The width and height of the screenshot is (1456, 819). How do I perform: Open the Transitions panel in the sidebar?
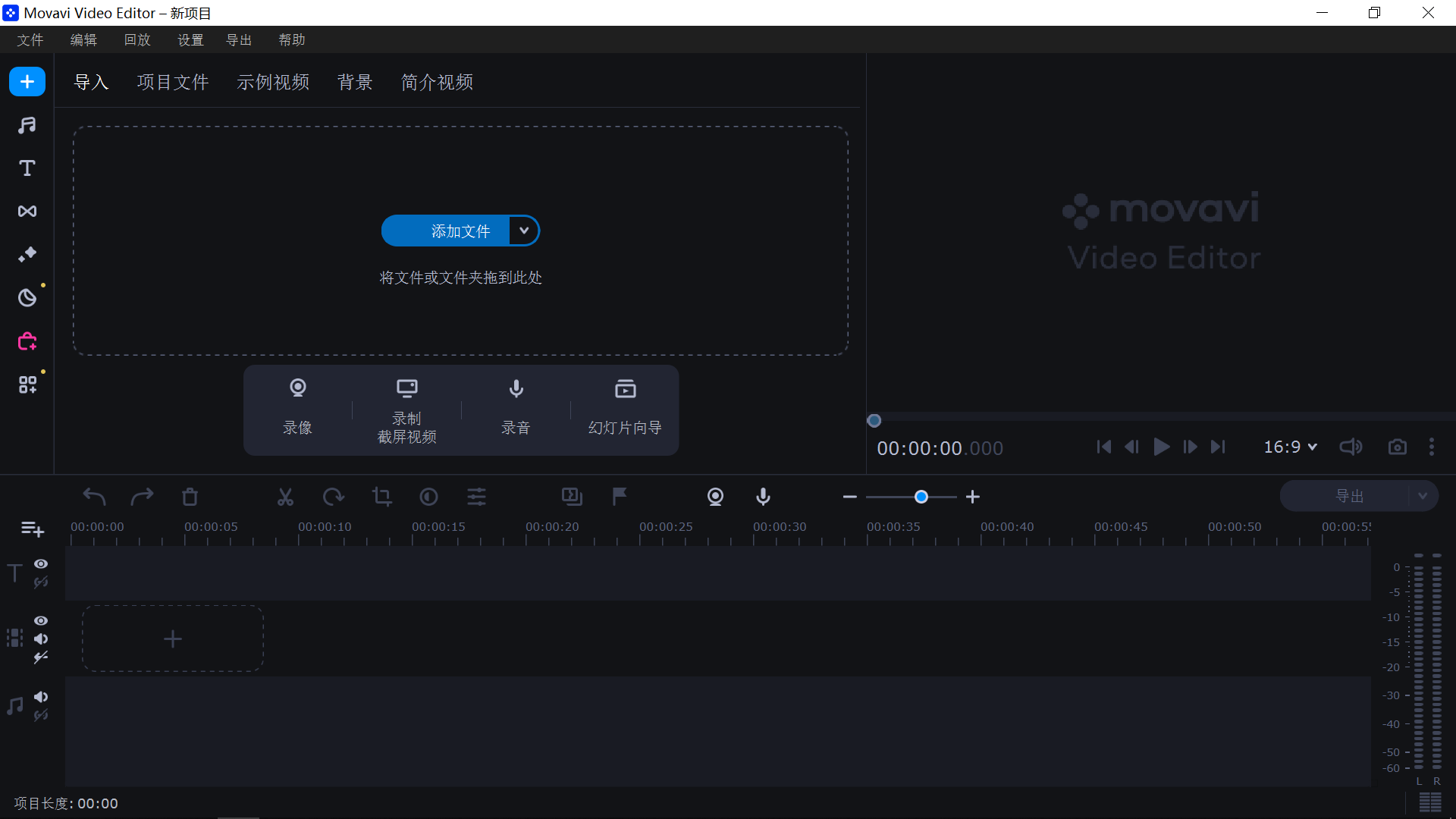tap(27, 212)
